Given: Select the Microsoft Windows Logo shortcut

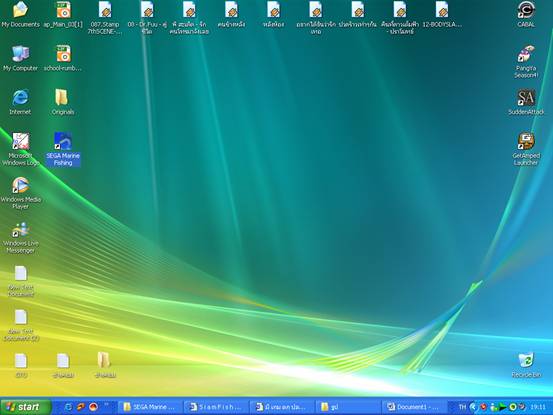Looking at the screenshot, I should click(x=20, y=149).
